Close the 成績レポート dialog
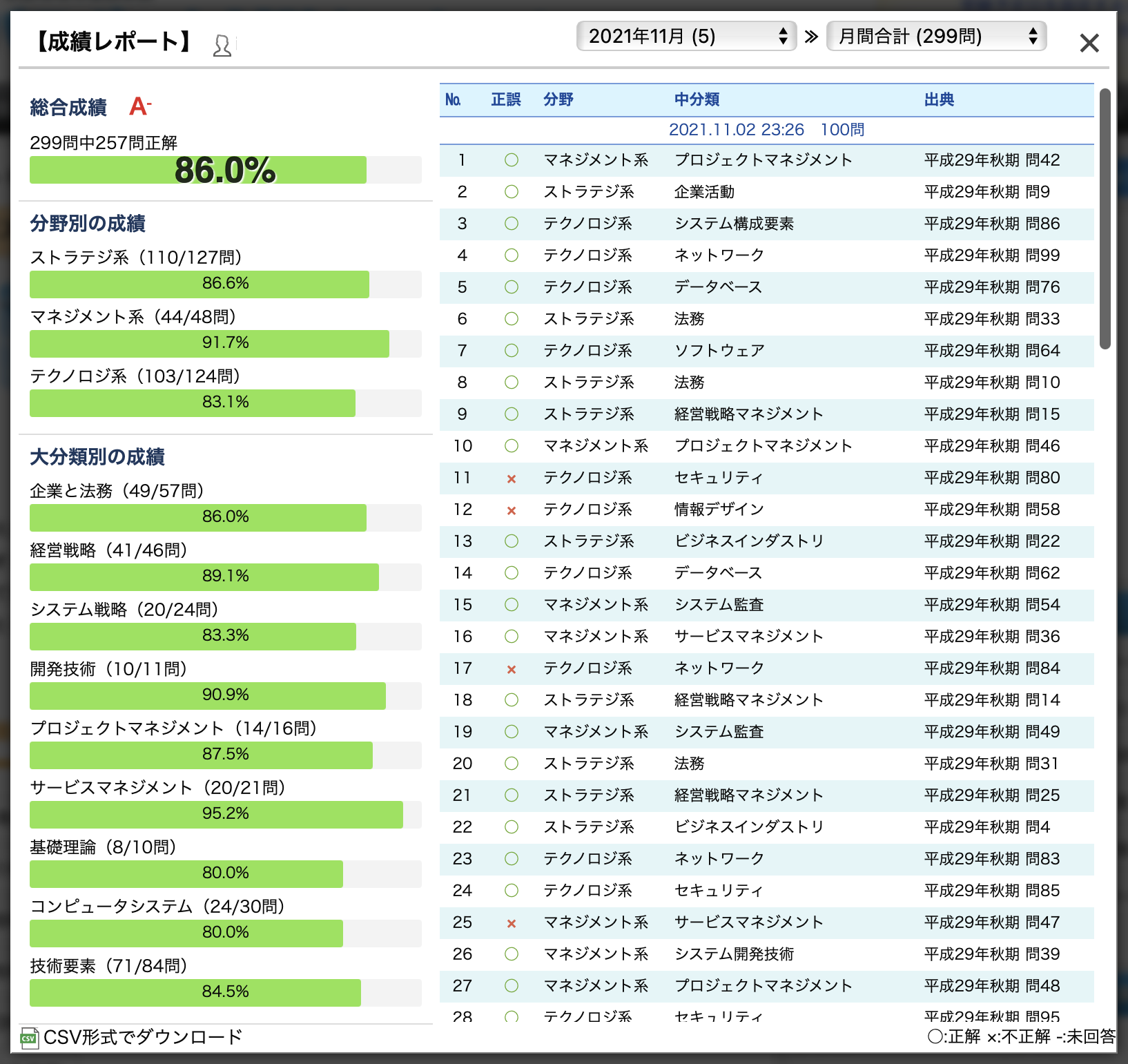This screenshot has height=1064, width=1128. pyautogui.click(x=1089, y=43)
